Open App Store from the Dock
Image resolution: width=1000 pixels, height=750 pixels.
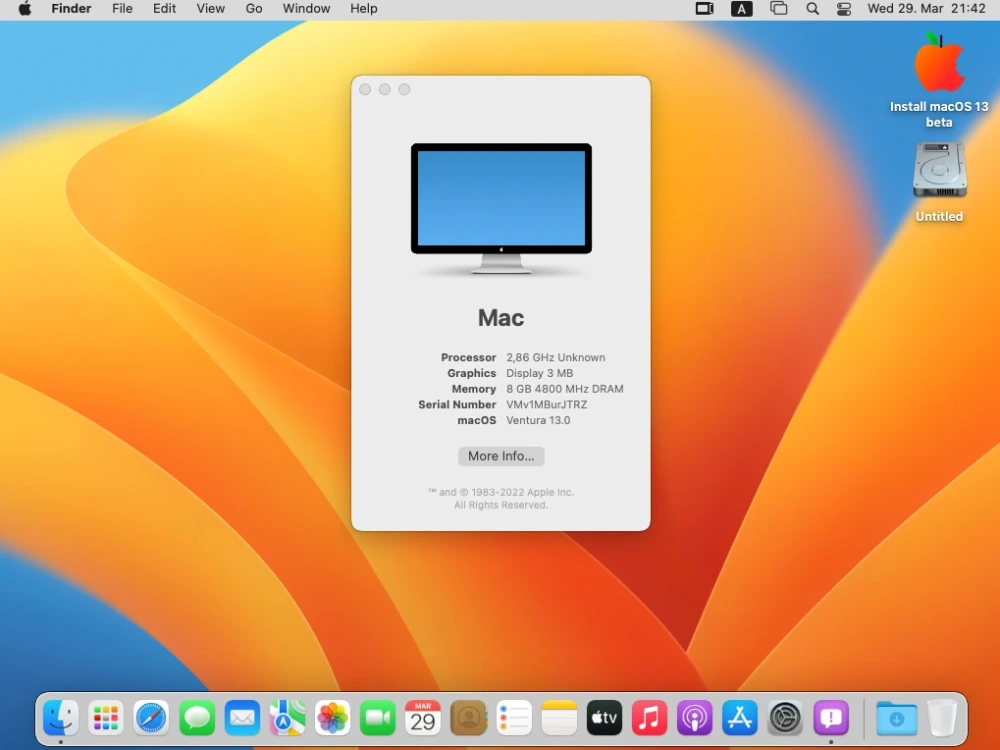pos(740,718)
